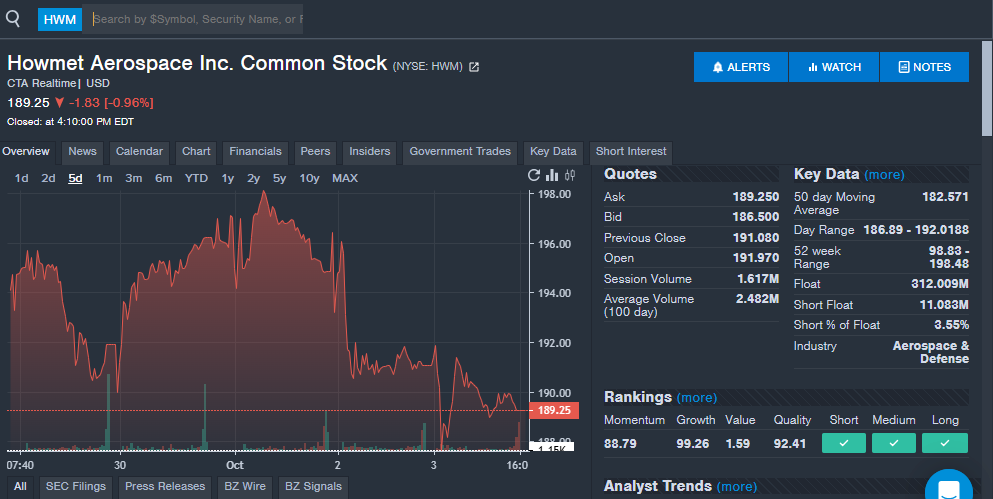The image size is (993, 499).
Task: Expand Rankings via its more link
Action: 696,398
